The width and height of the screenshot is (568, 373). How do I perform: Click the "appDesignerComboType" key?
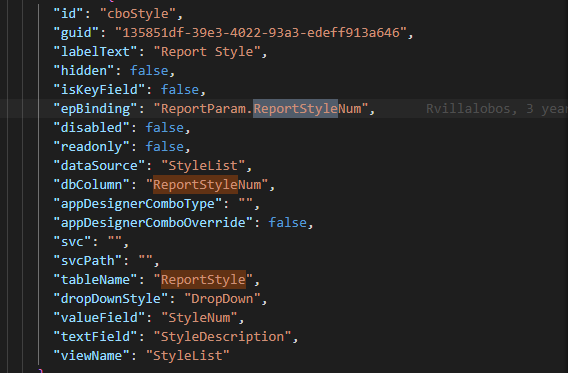(138, 204)
